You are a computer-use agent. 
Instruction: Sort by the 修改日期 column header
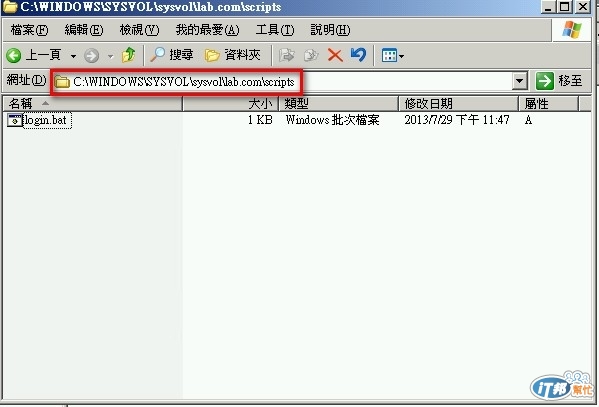[x=458, y=104]
